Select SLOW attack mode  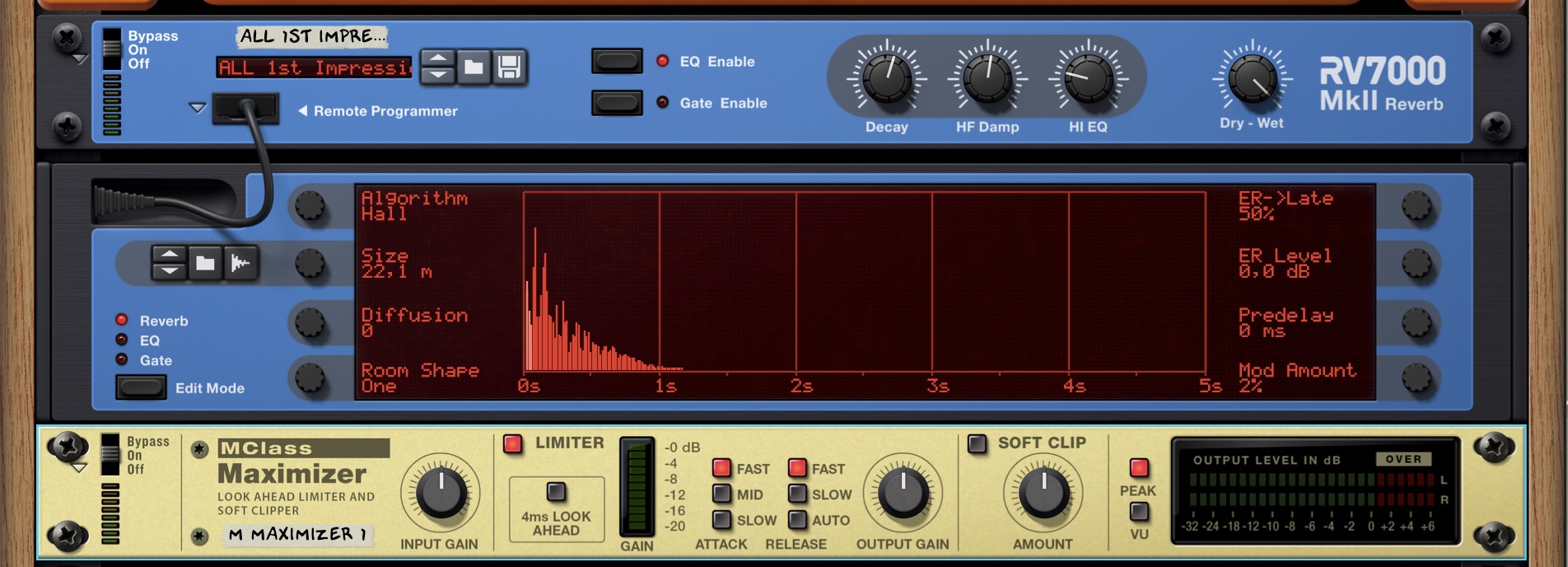(x=721, y=519)
